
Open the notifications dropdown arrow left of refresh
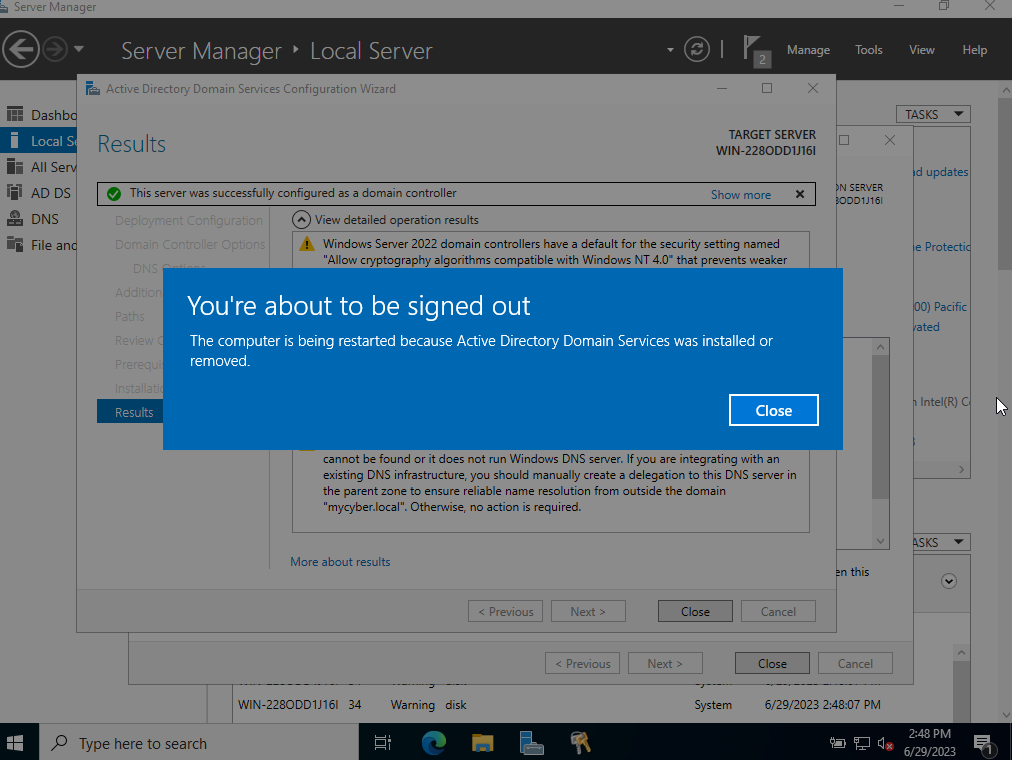(x=670, y=50)
